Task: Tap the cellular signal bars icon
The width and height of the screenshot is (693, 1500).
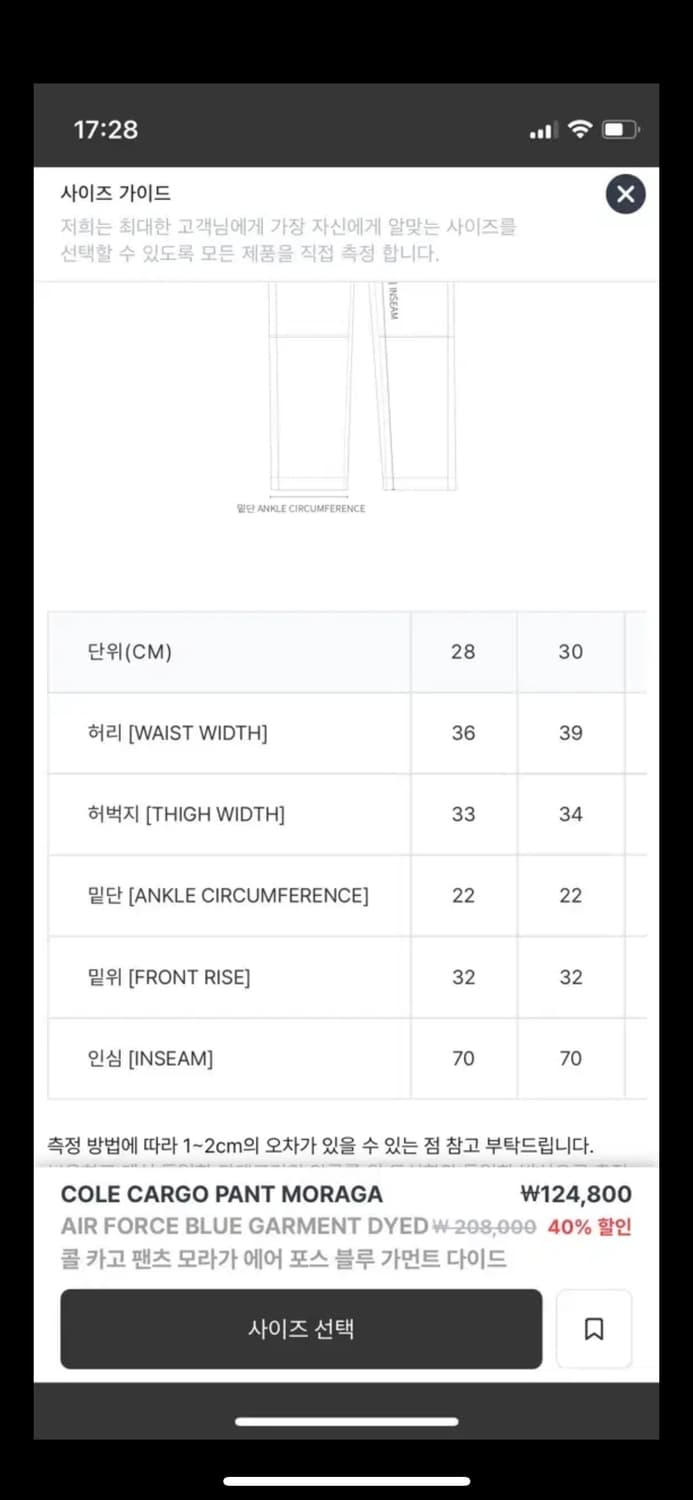Action: pyautogui.click(x=542, y=131)
